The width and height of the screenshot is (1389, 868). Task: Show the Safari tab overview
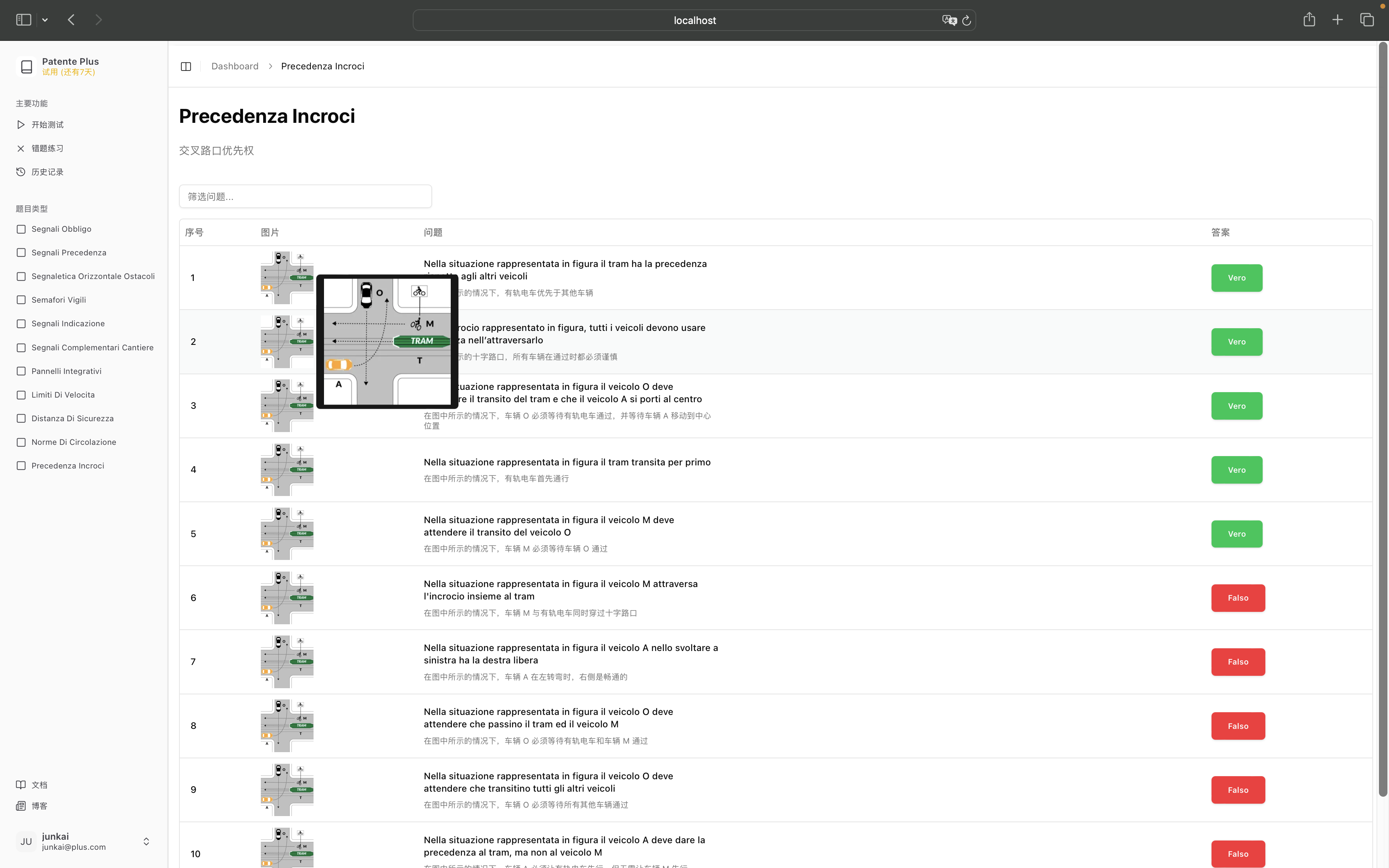click(1366, 19)
